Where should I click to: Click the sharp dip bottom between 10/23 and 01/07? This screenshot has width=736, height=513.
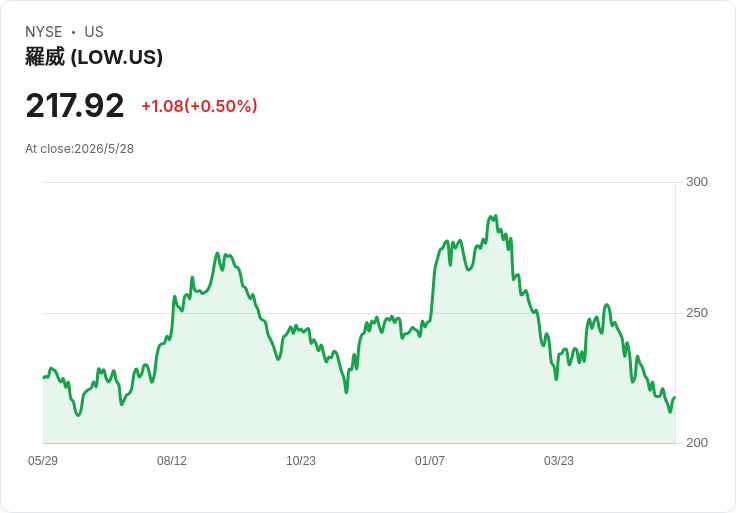(x=346, y=392)
